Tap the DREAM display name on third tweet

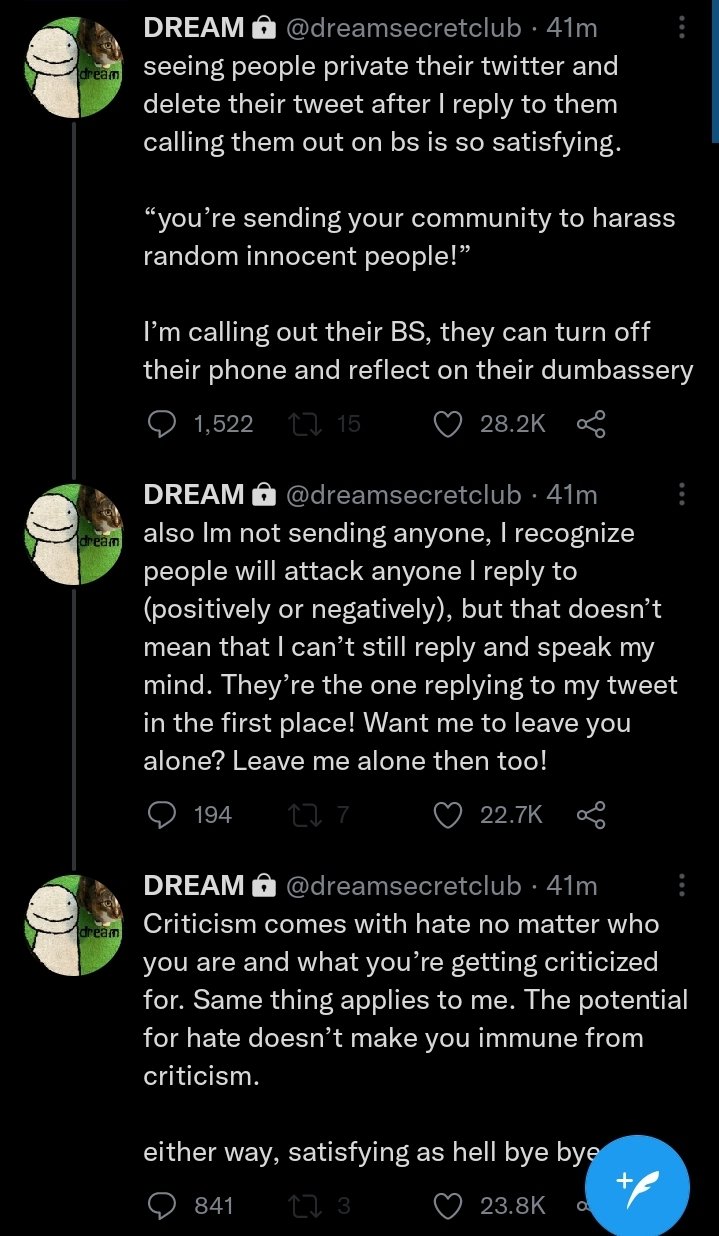194,886
